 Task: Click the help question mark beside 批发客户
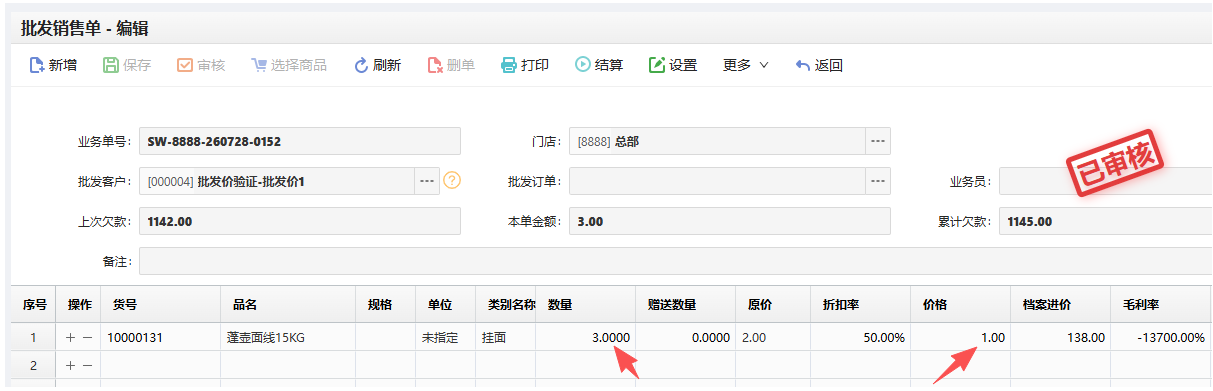452,181
